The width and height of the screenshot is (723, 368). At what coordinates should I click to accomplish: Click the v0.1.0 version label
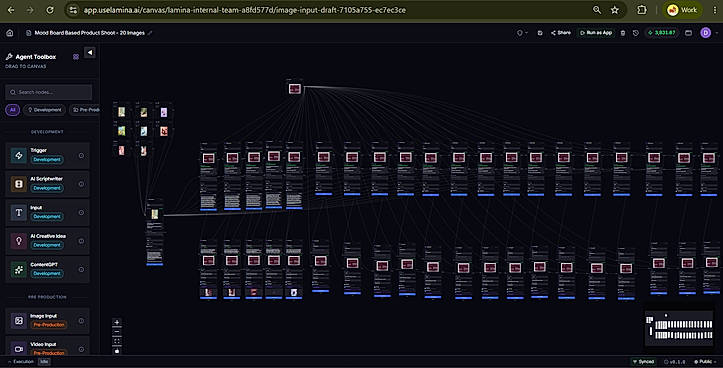[x=675, y=362]
